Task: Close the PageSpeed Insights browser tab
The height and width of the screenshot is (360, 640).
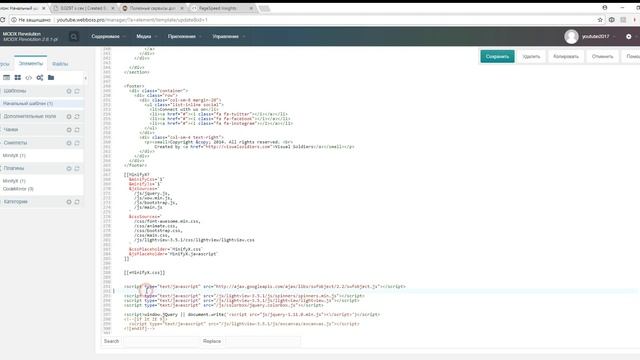Action: 251,8
